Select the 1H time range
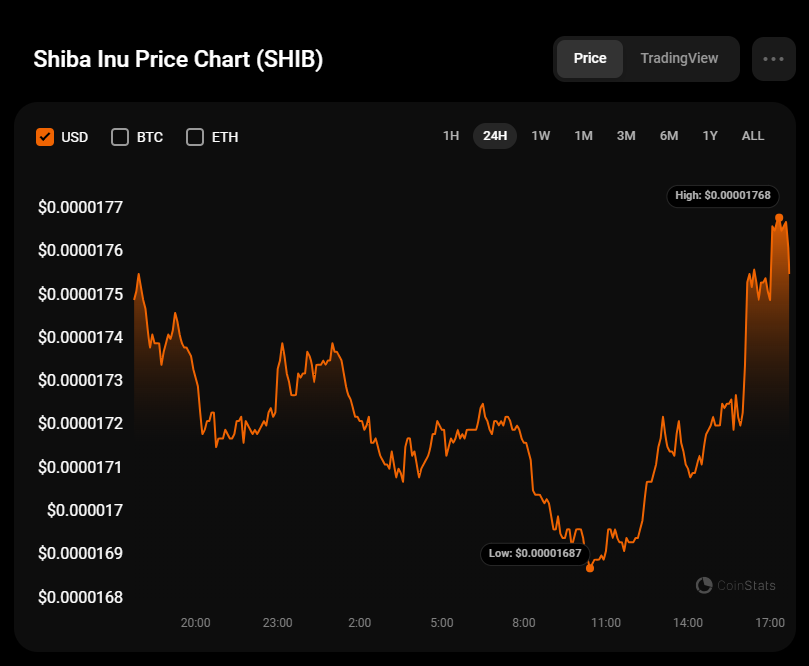The image size is (809, 666). pos(451,136)
